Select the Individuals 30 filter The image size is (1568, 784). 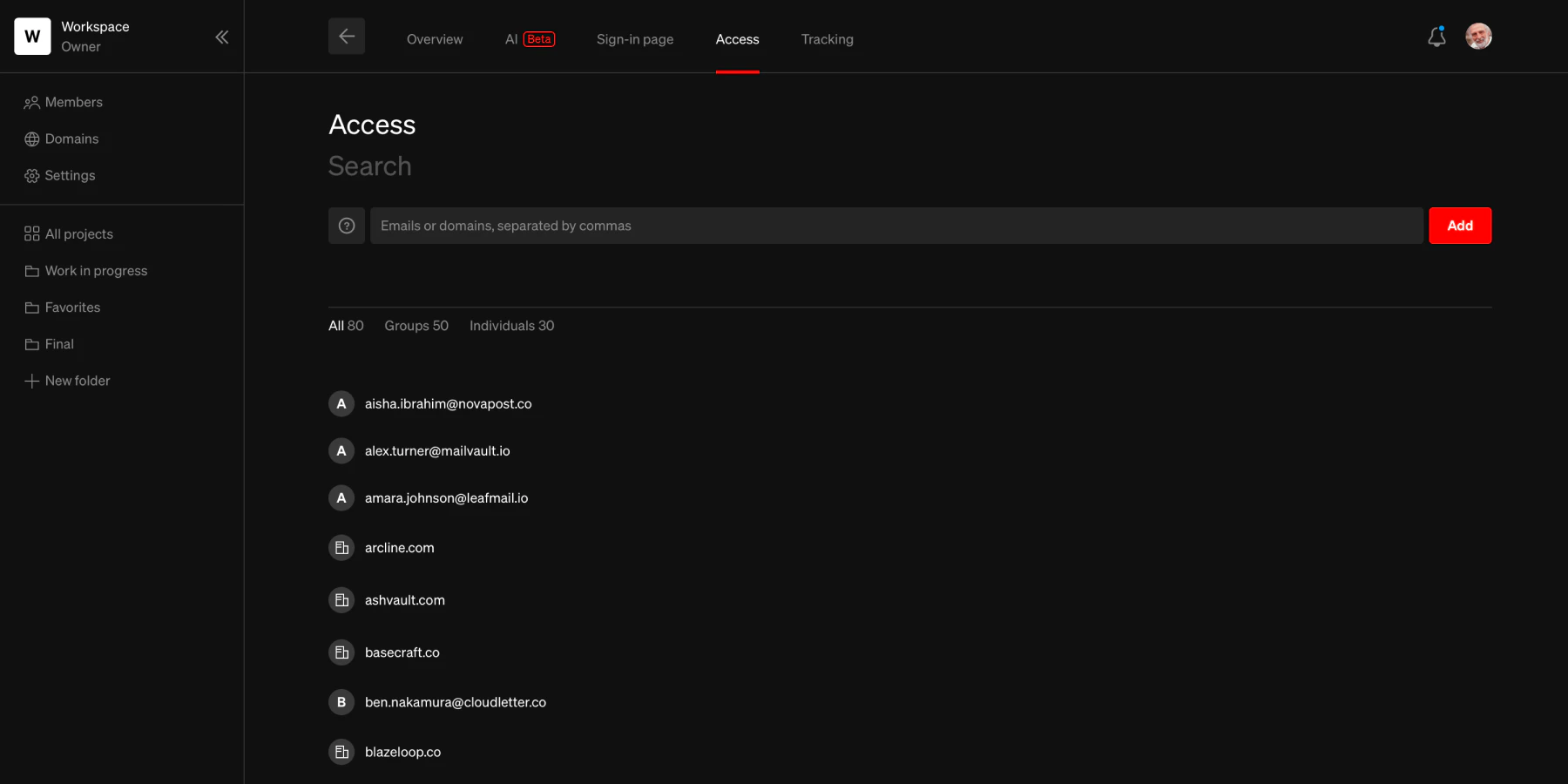511,325
